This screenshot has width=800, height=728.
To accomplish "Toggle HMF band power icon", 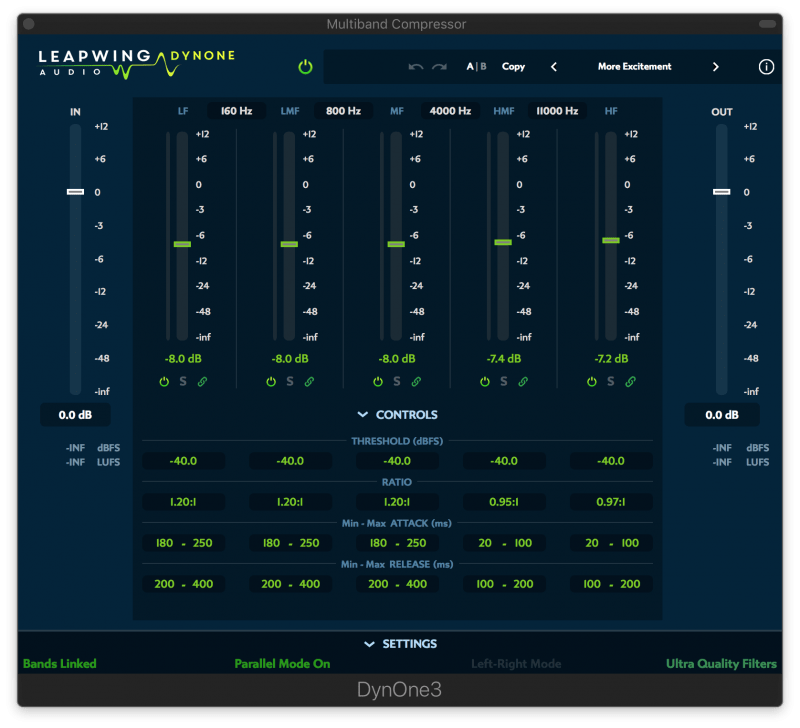I will coord(485,381).
